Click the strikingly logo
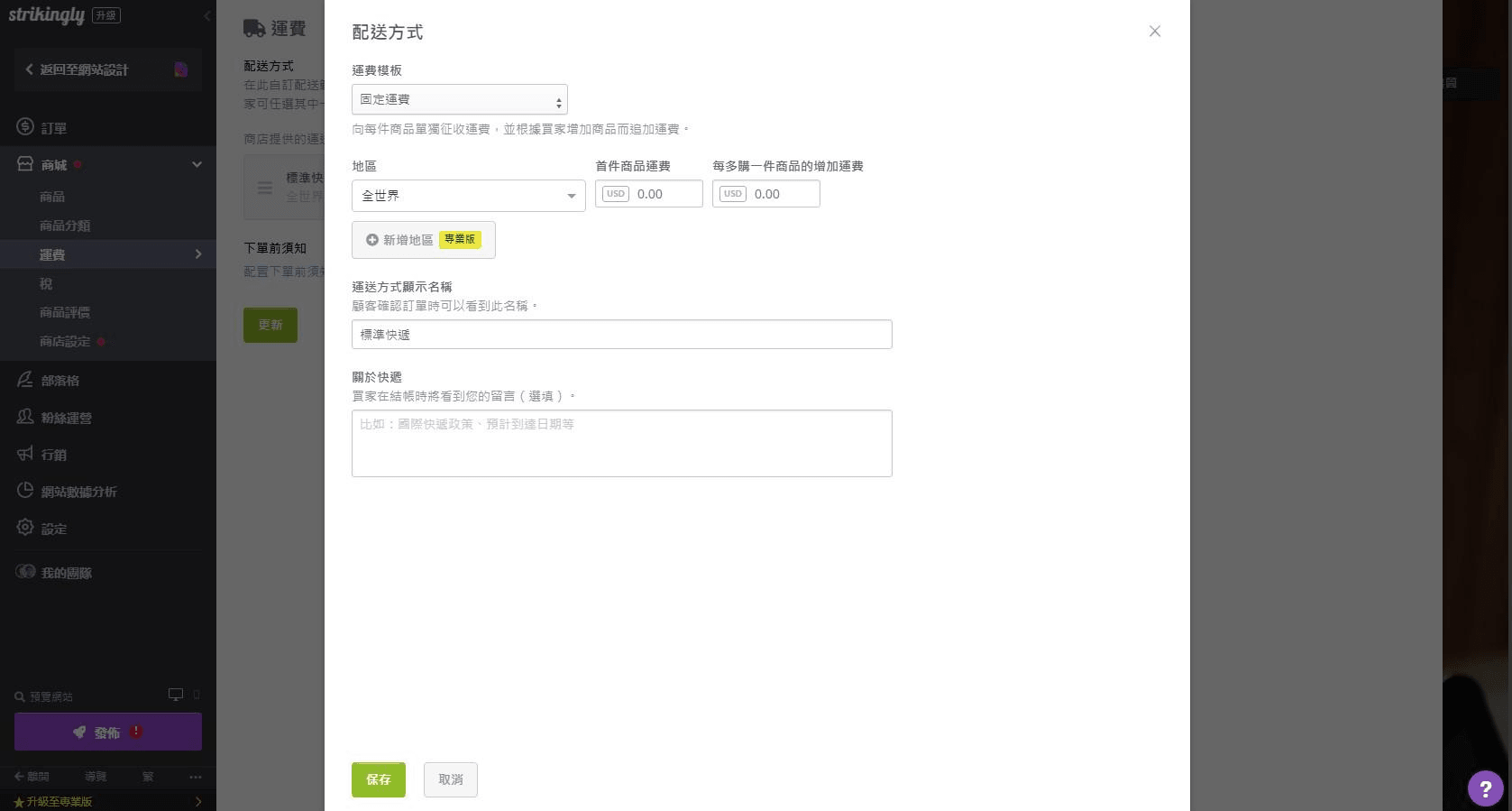Viewport: 1512px width, 811px height. [47, 15]
